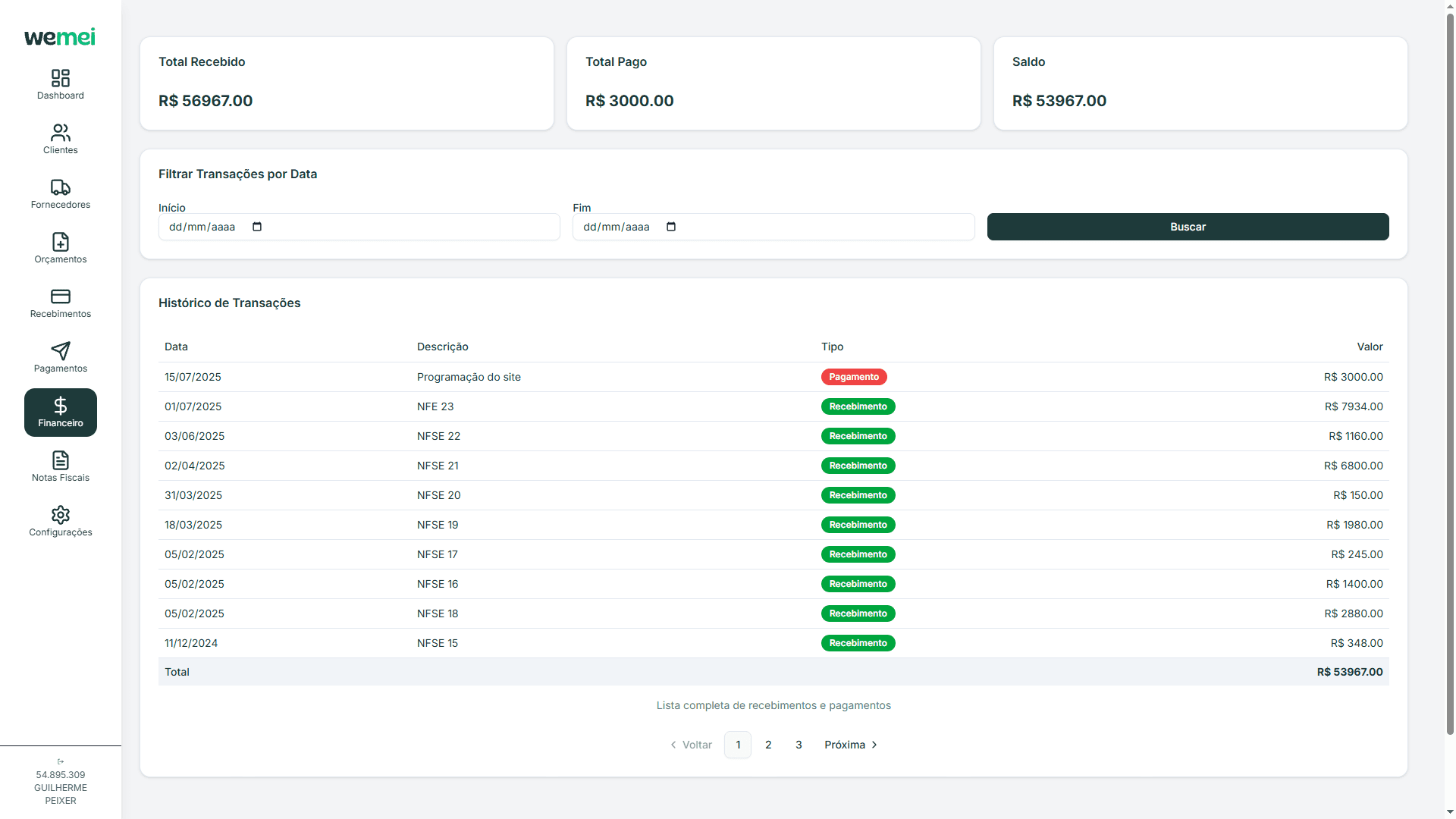Open Recebimentos card icon
This screenshot has width=1456, height=819.
point(61,297)
